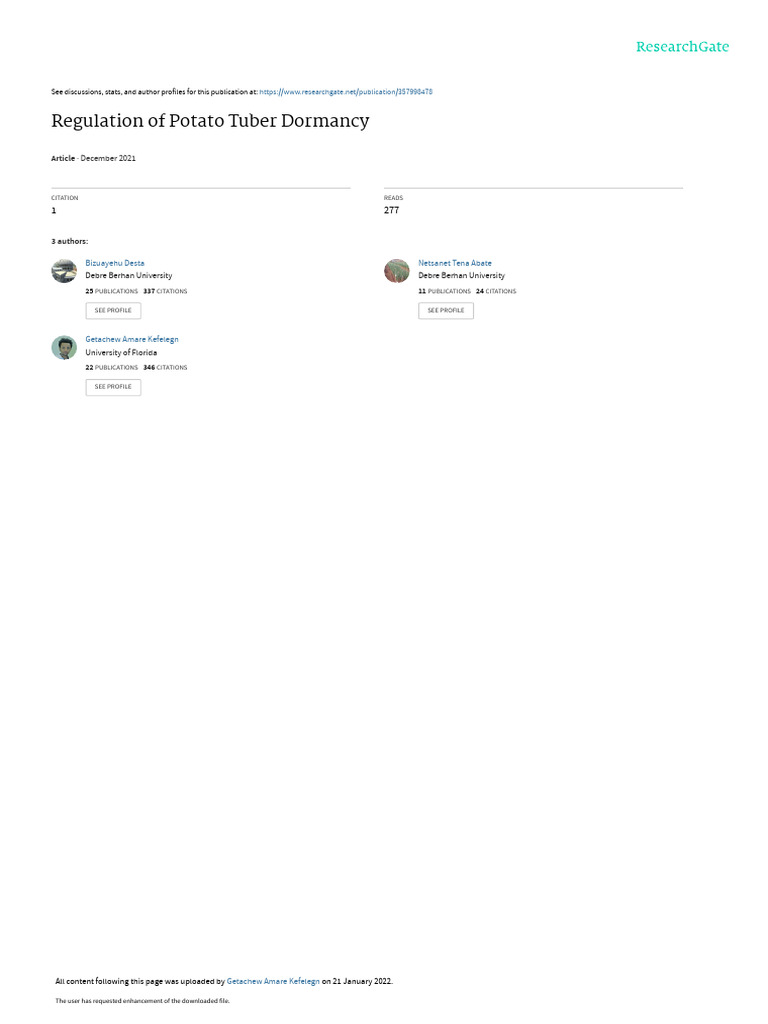Click Debre Berhan University under Bizuayehu Desta

click(129, 276)
